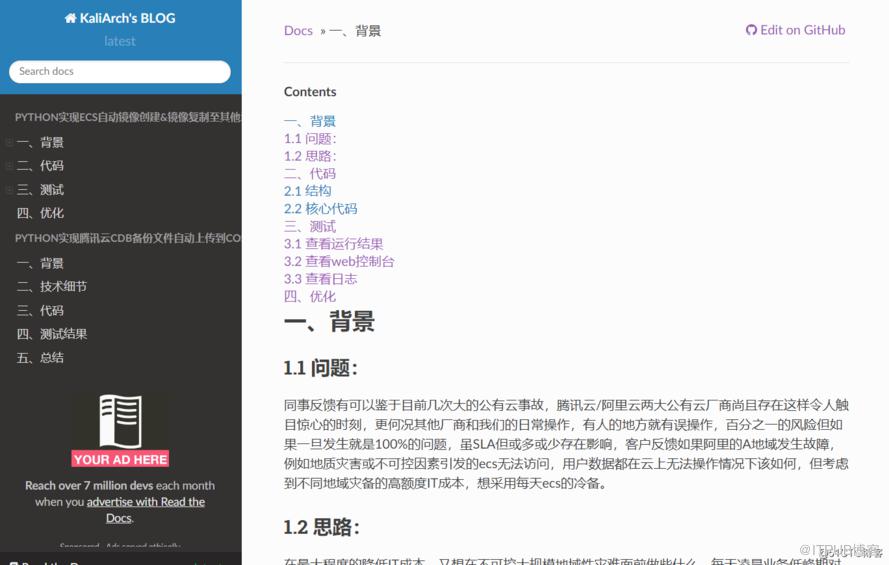Open the PYTHON实现腾讯云CDB备份文件 sidebar caption
The width and height of the screenshot is (889, 565).
[x=128, y=238]
